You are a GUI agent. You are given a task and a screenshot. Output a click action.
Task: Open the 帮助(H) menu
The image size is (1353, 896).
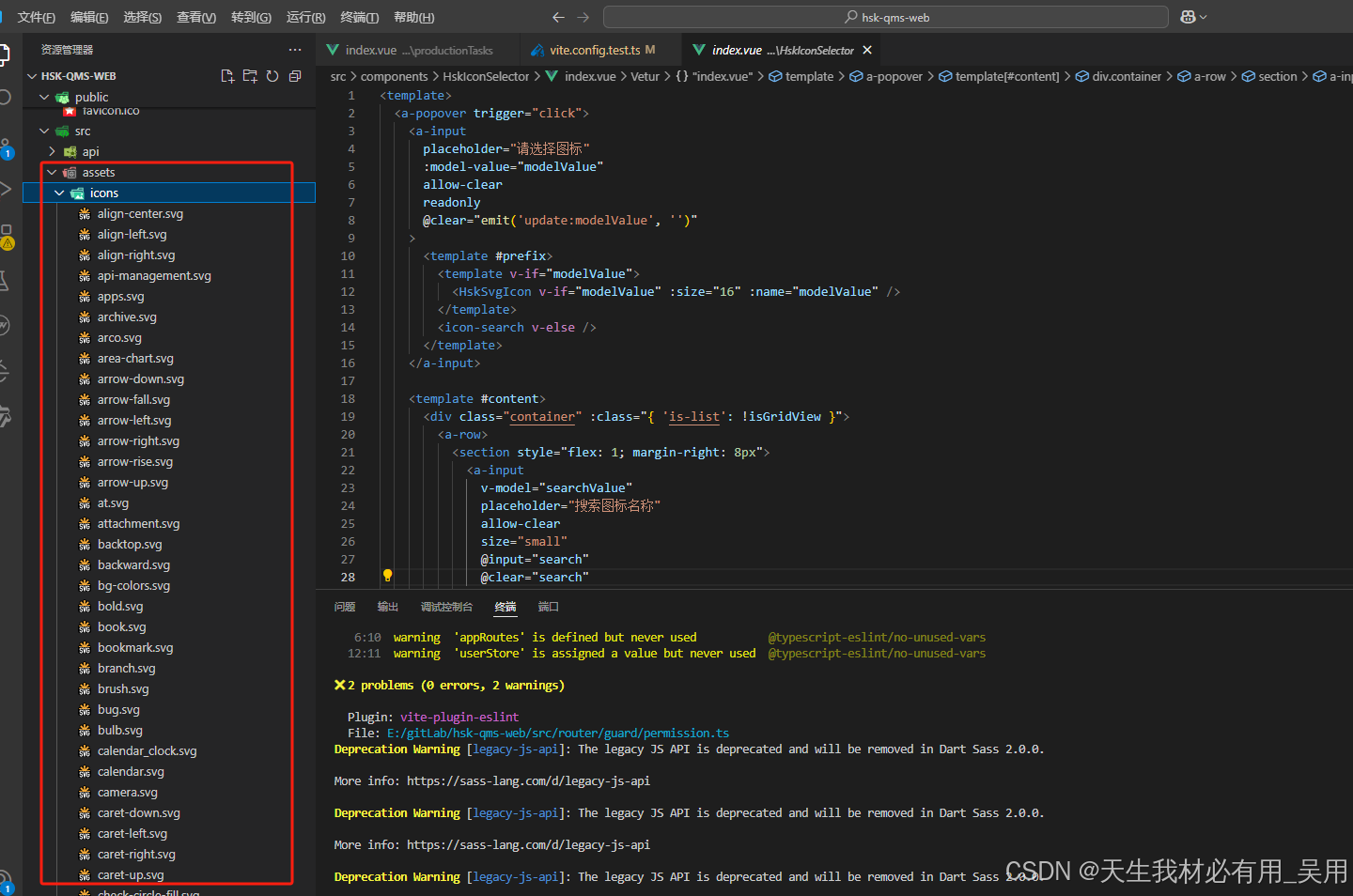pyautogui.click(x=413, y=17)
